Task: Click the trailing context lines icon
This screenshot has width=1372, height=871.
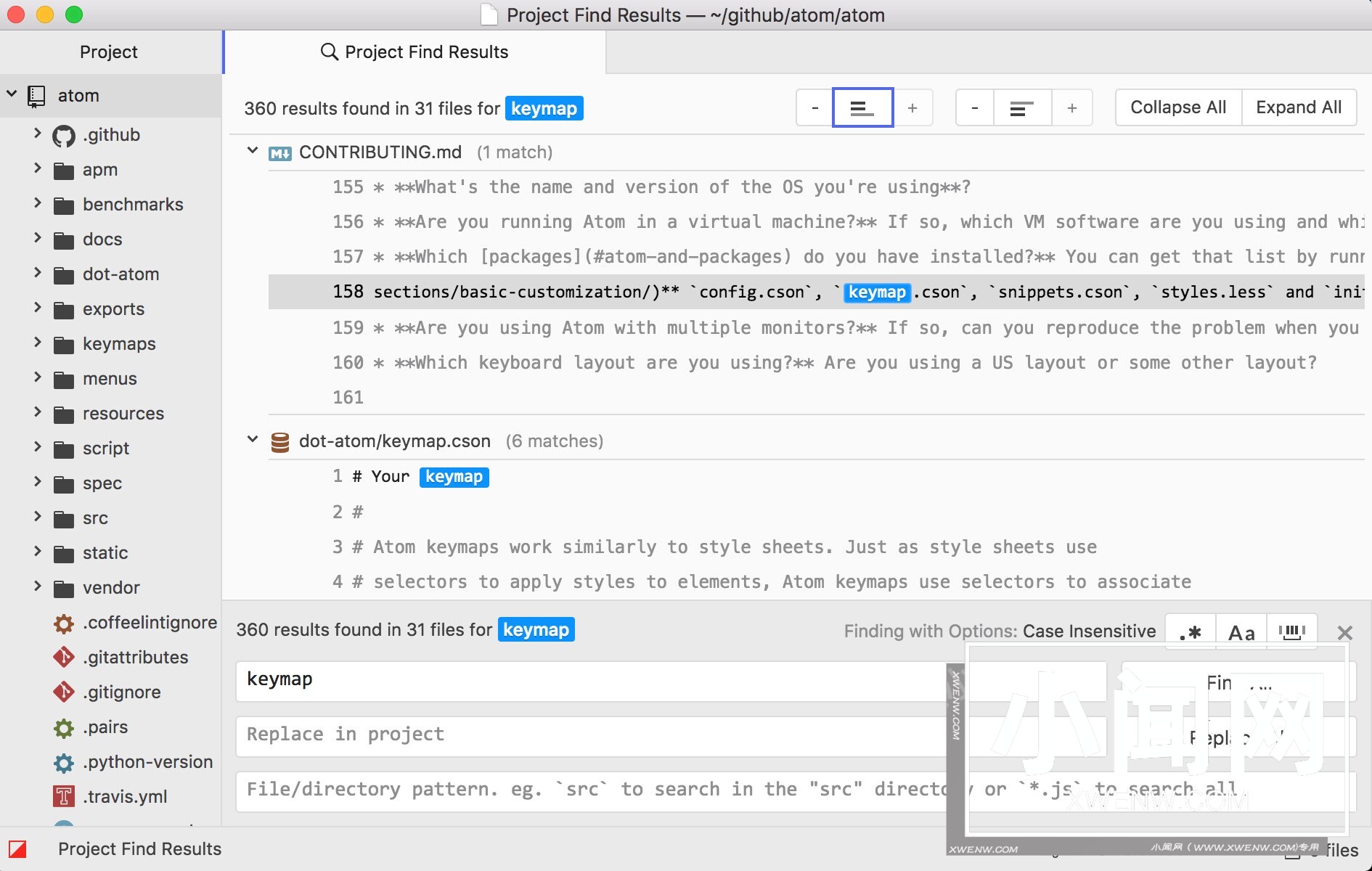Action: [1022, 108]
